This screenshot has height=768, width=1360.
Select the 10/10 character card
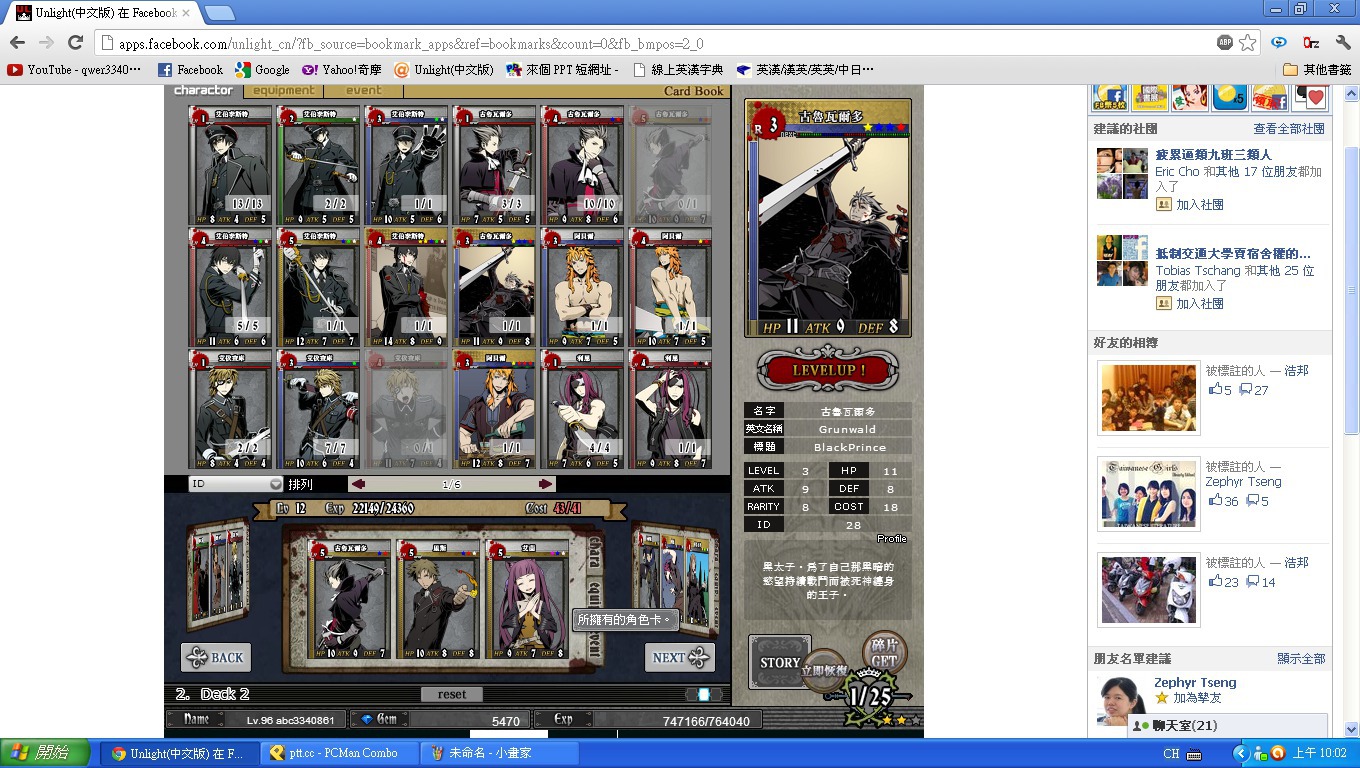click(x=582, y=165)
